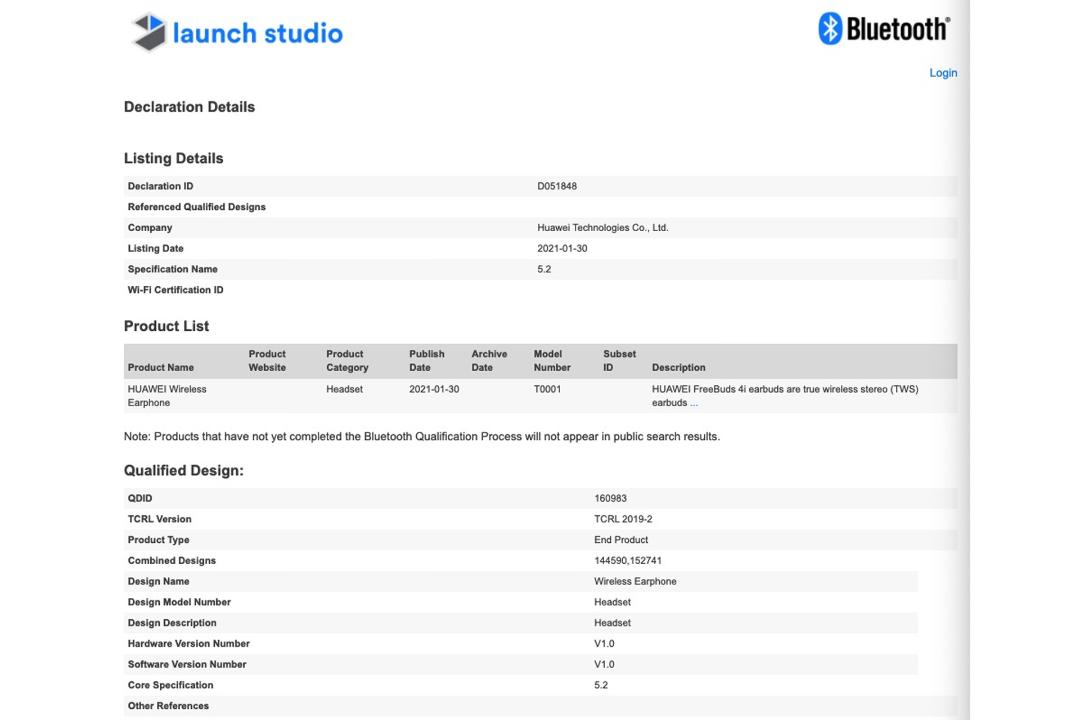Select Hardware Version Number value V1.0
1080x720 pixels.
pos(604,643)
